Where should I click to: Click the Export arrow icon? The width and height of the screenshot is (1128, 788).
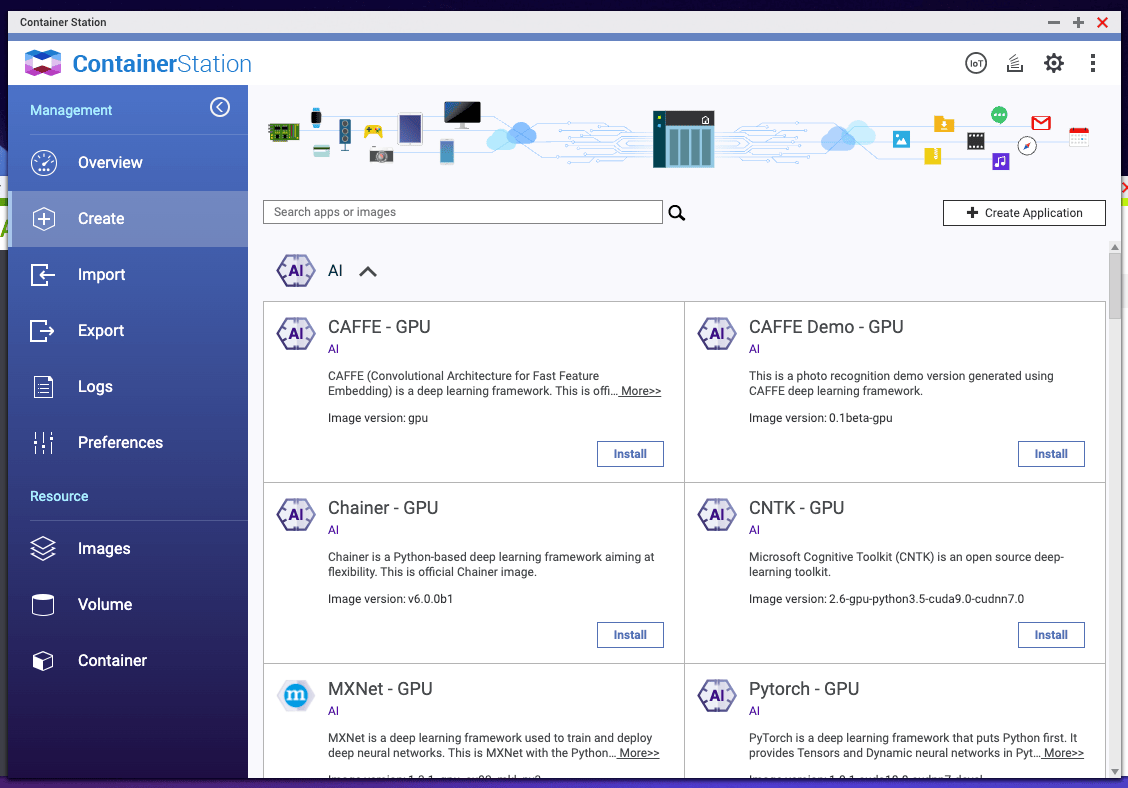(x=42, y=331)
